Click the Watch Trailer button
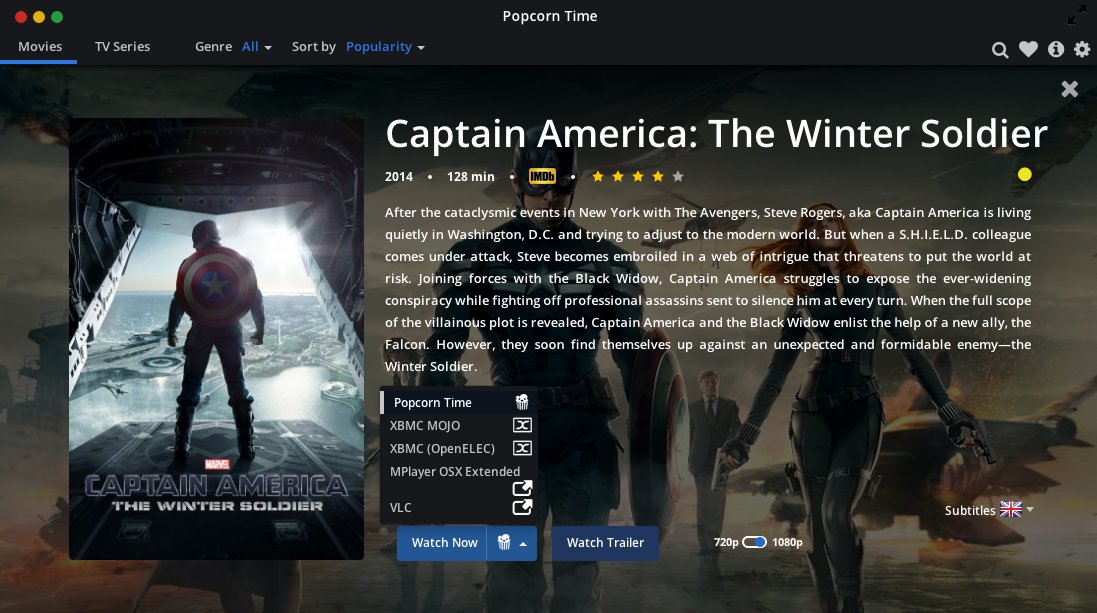The image size is (1097, 613). click(x=605, y=543)
